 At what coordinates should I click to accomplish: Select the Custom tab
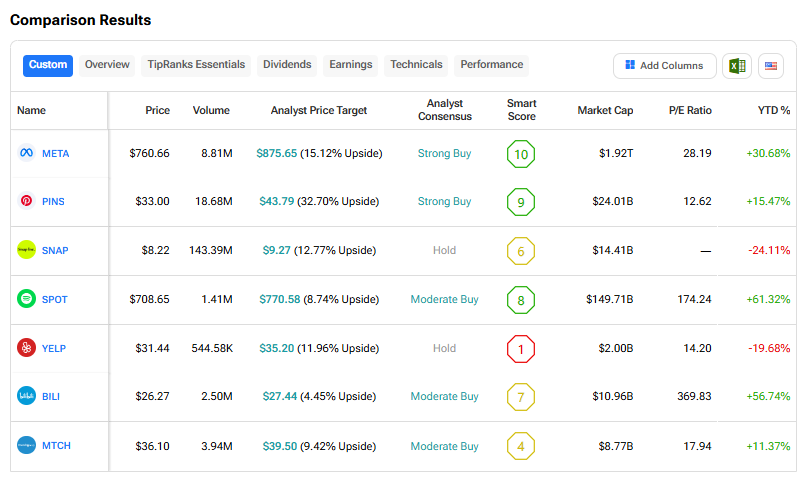point(48,65)
